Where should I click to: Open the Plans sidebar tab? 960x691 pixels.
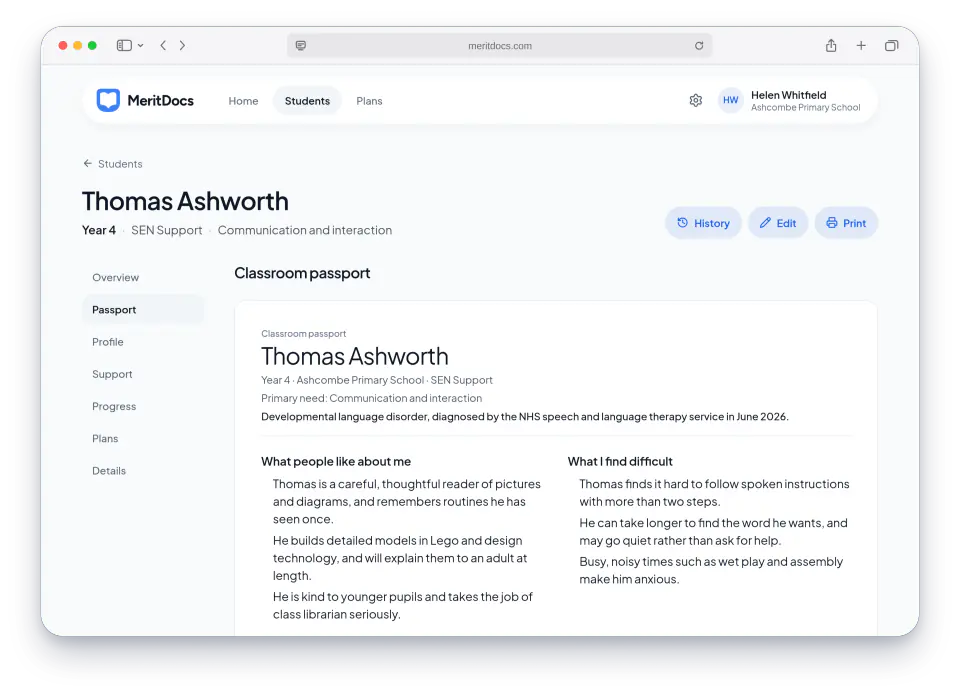pos(143,439)
